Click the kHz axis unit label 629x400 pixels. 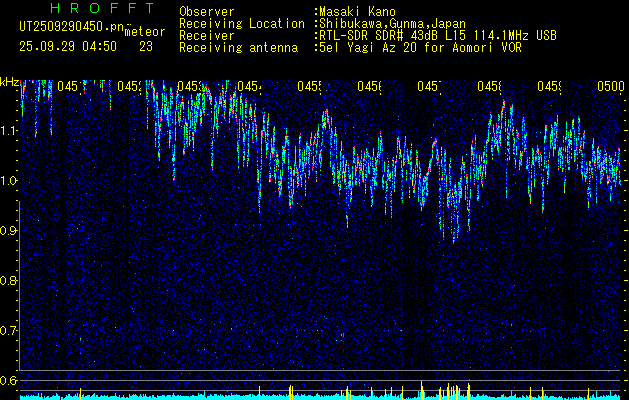[10, 81]
